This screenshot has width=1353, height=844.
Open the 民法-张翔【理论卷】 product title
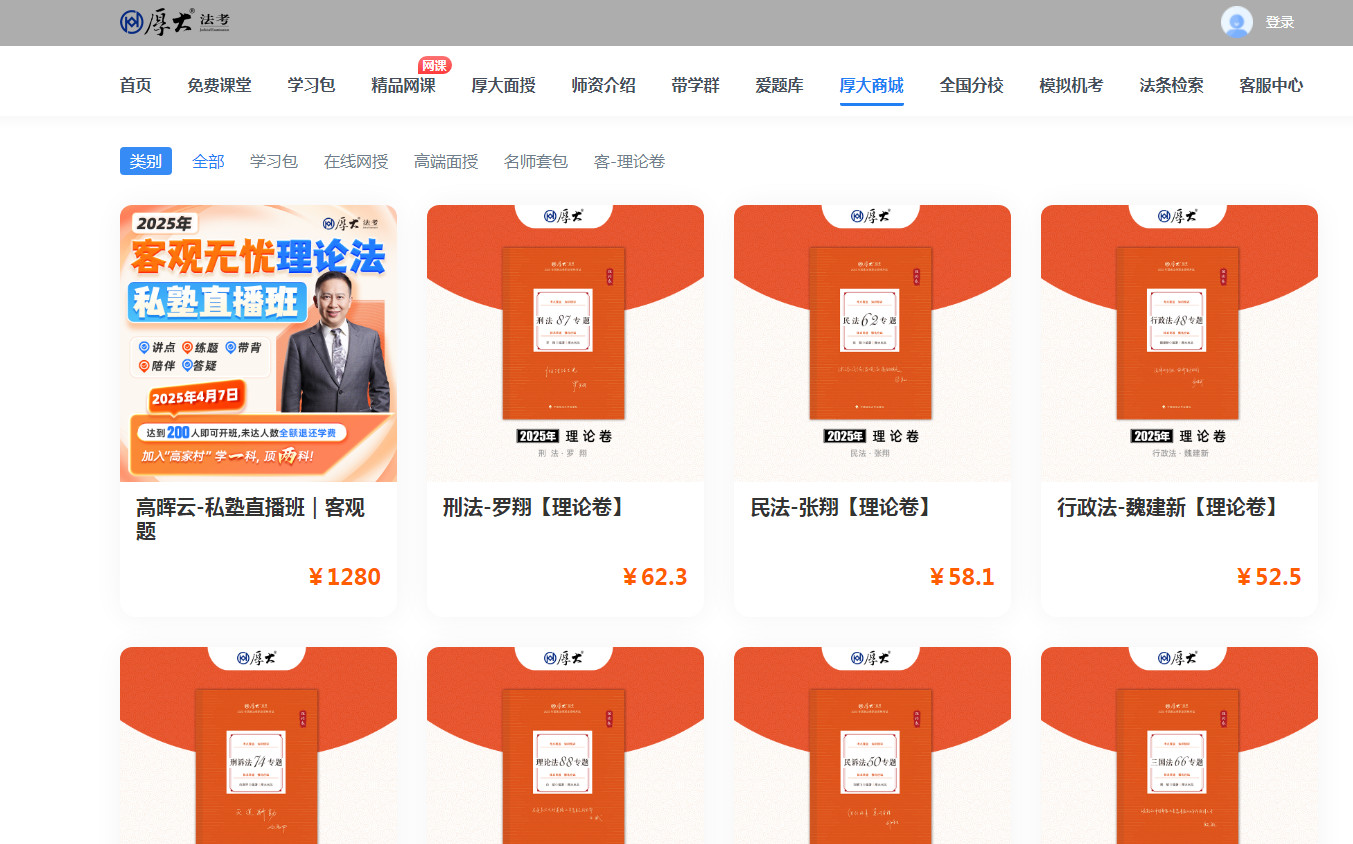[843, 507]
